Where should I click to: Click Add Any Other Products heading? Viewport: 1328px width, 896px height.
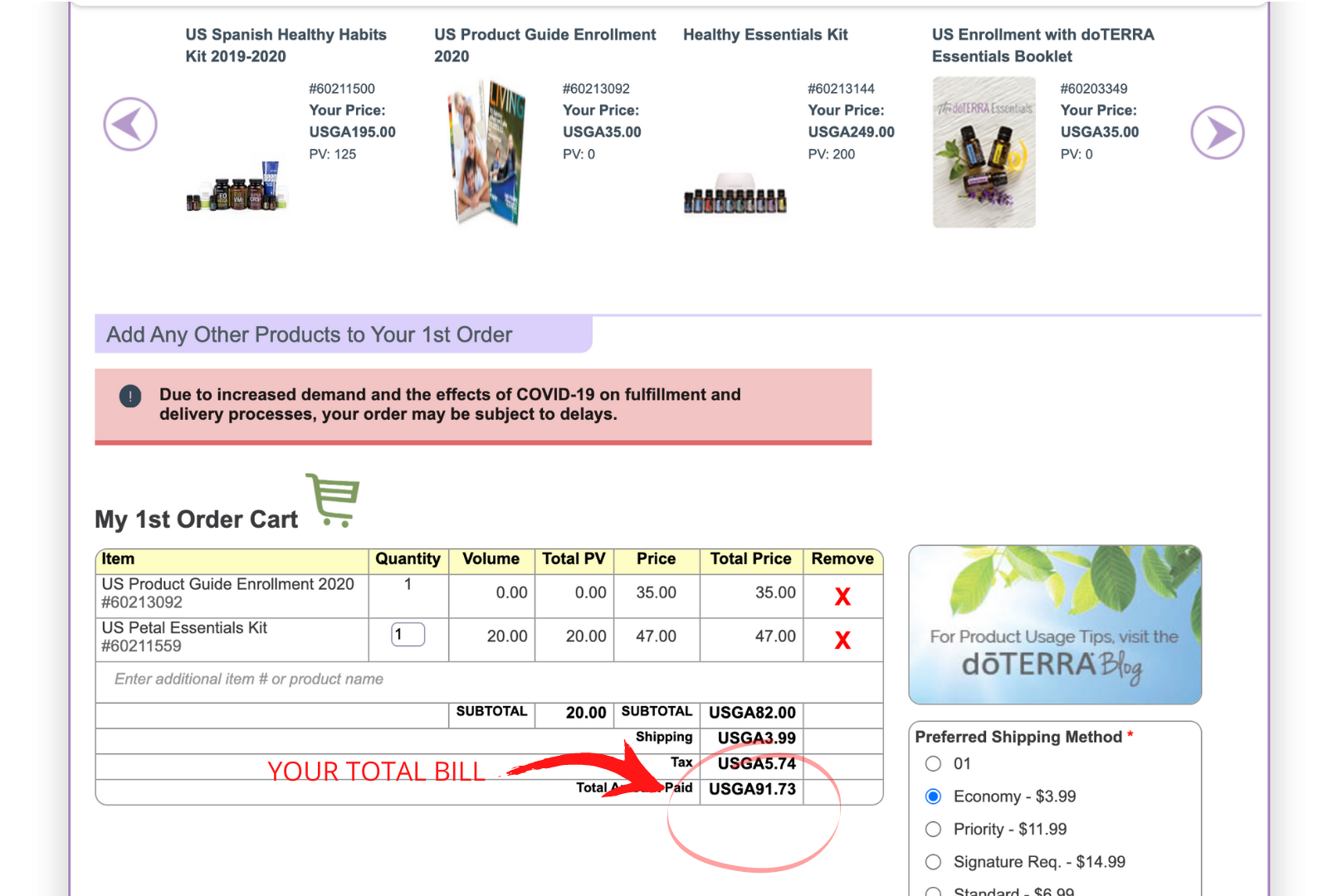coord(310,334)
